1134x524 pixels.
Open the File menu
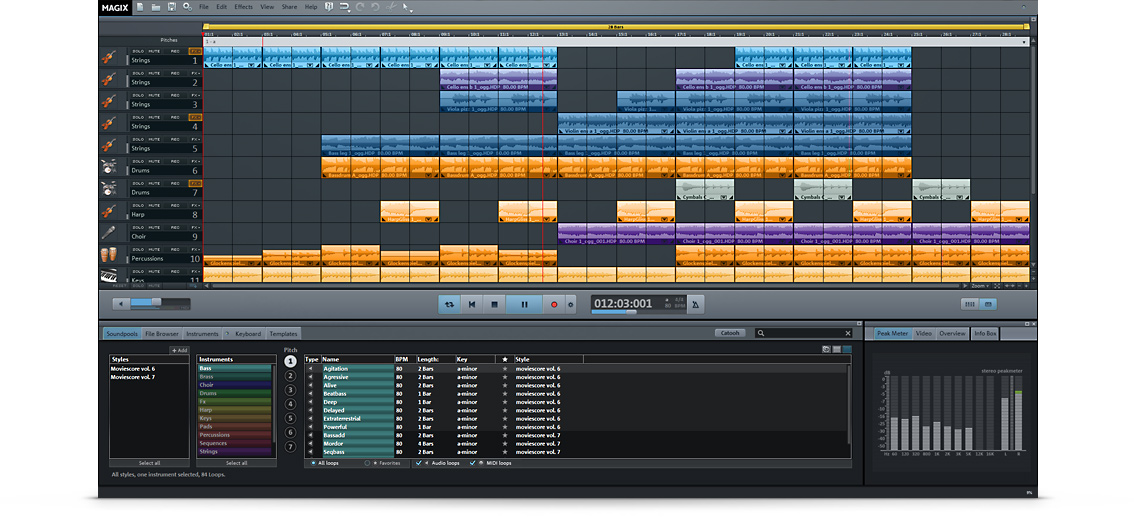point(204,7)
